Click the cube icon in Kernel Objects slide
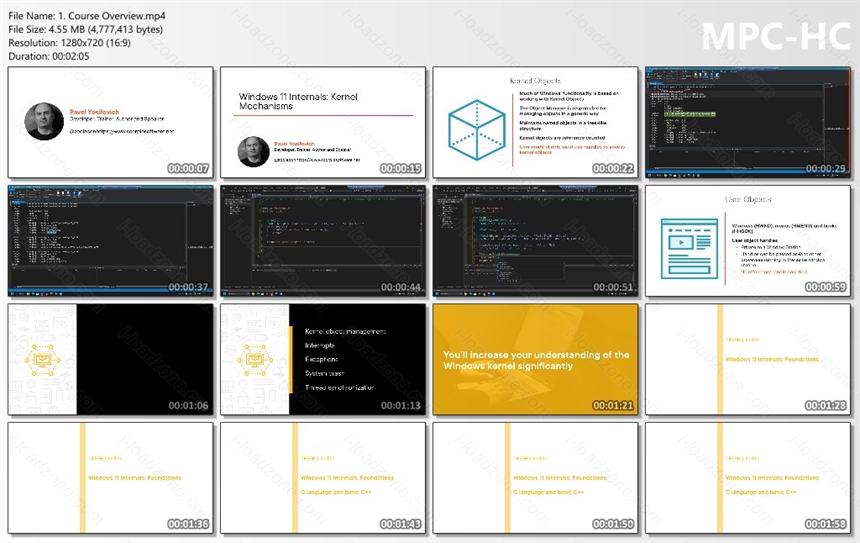860x543 pixels. [477, 129]
